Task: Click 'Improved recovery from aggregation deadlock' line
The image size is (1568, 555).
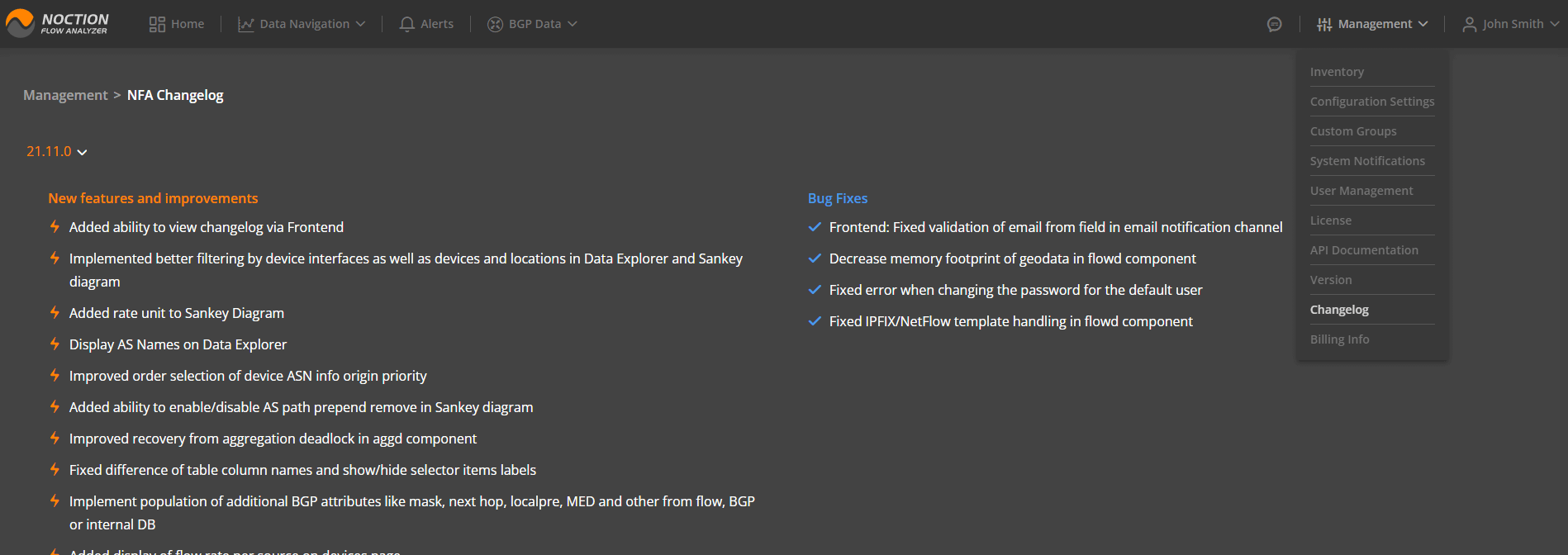Action: click(x=273, y=439)
